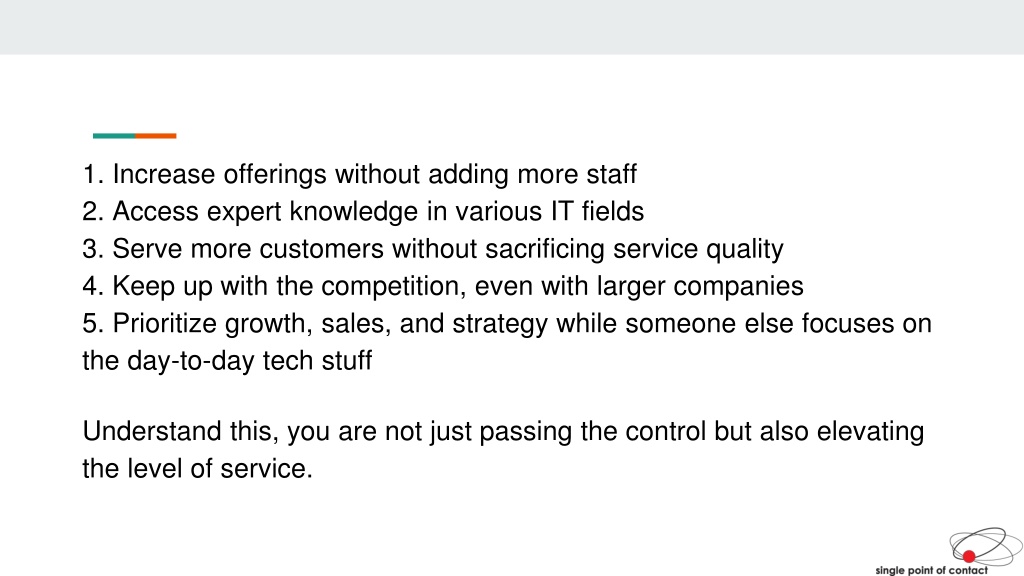Click the line starting 'Prioritize growth, sales, and strategy'
This screenshot has height=576, width=1024.
pos(507,323)
